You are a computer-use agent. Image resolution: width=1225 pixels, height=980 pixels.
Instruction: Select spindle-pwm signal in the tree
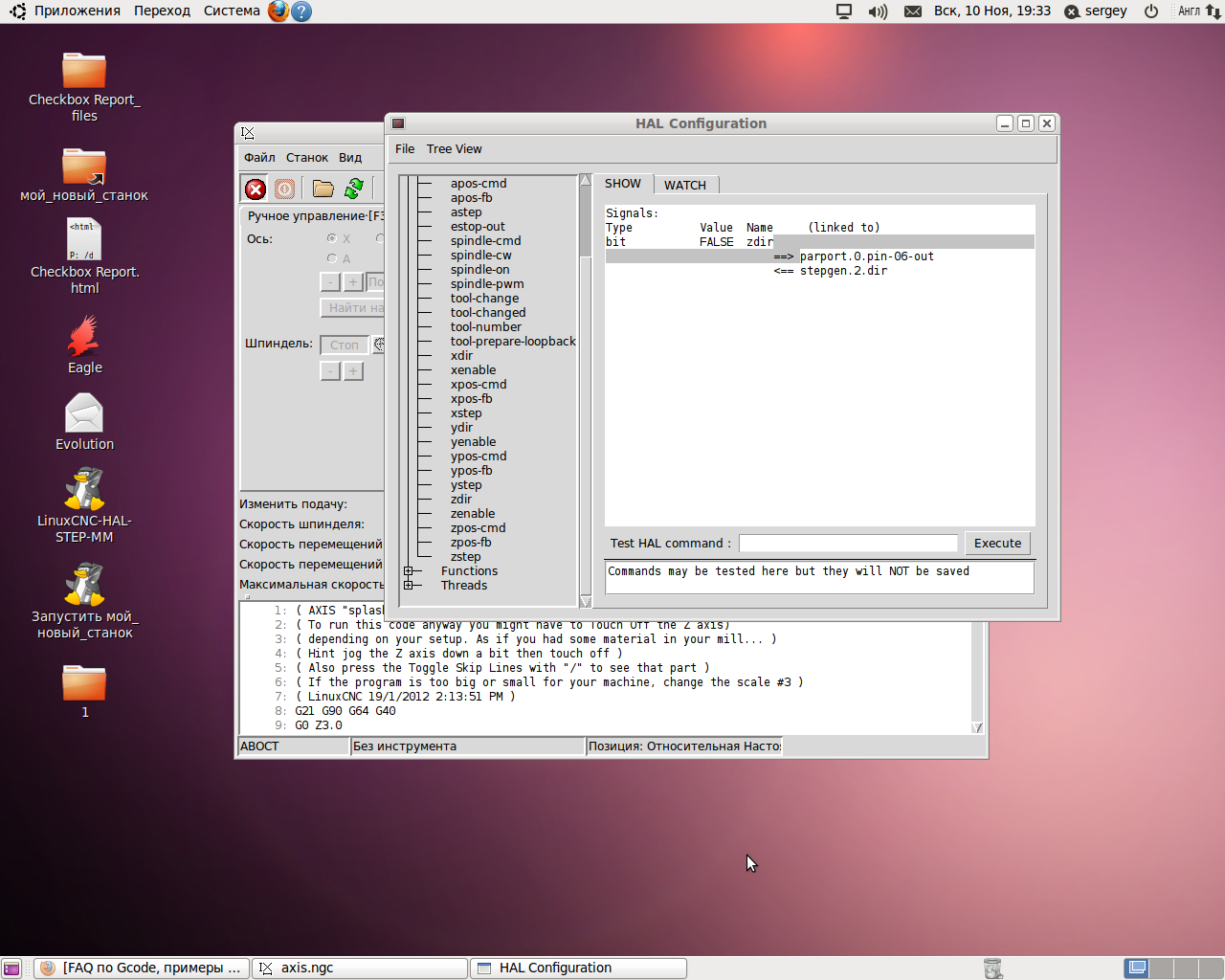[x=487, y=284]
